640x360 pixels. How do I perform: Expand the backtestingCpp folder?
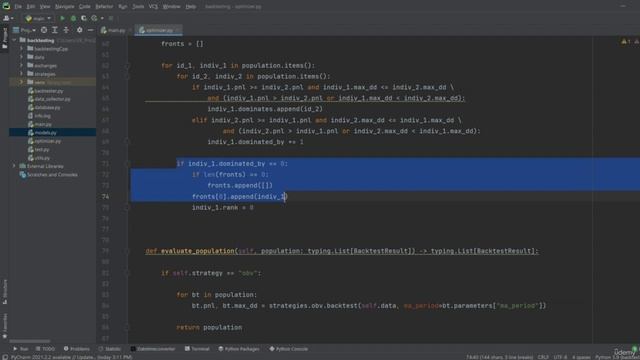pos(22,49)
